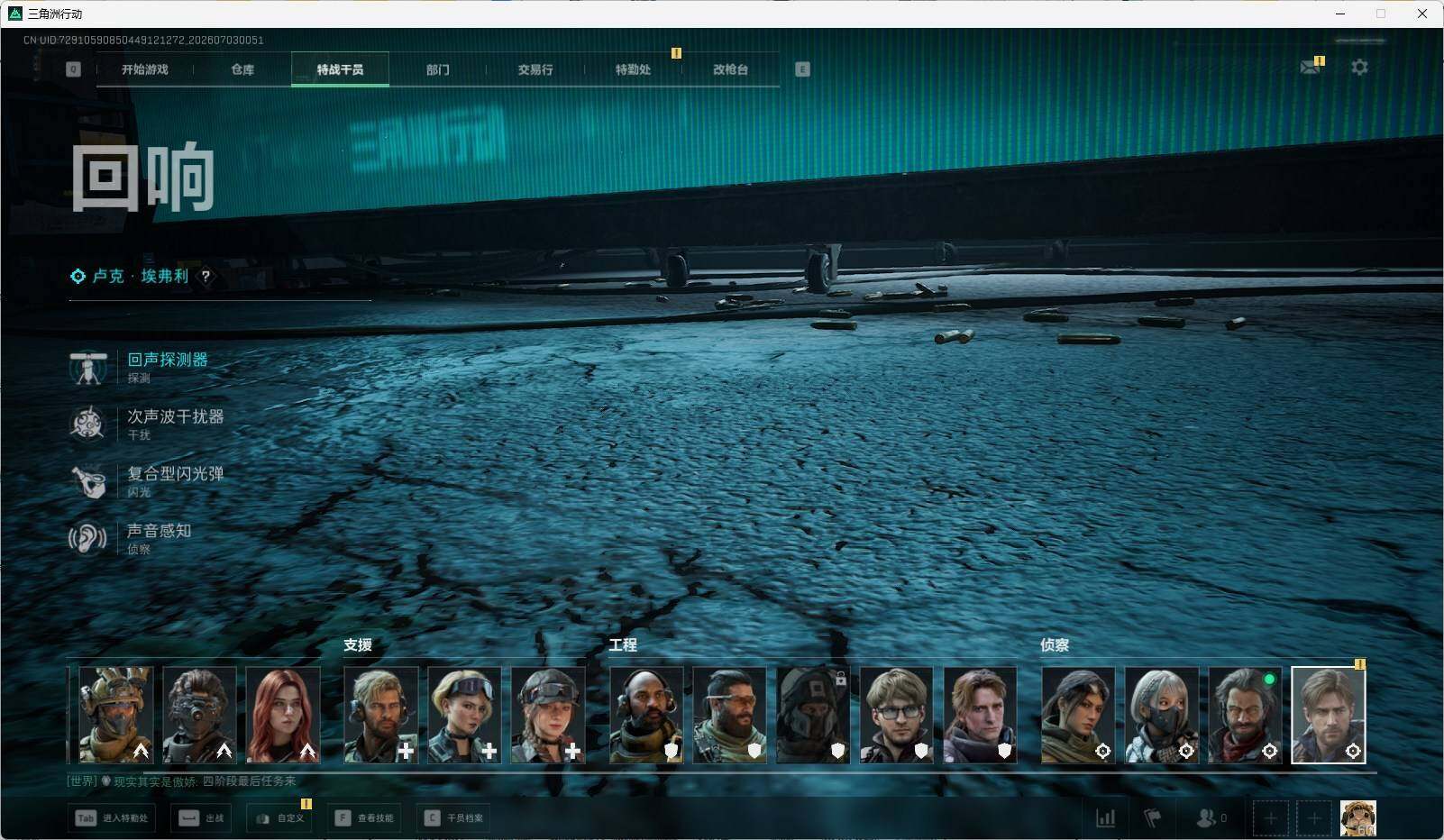Click the highlighted 回响 operator portrait
Image resolution: width=1444 pixels, height=840 pixels.
(x=1329, y=716)
